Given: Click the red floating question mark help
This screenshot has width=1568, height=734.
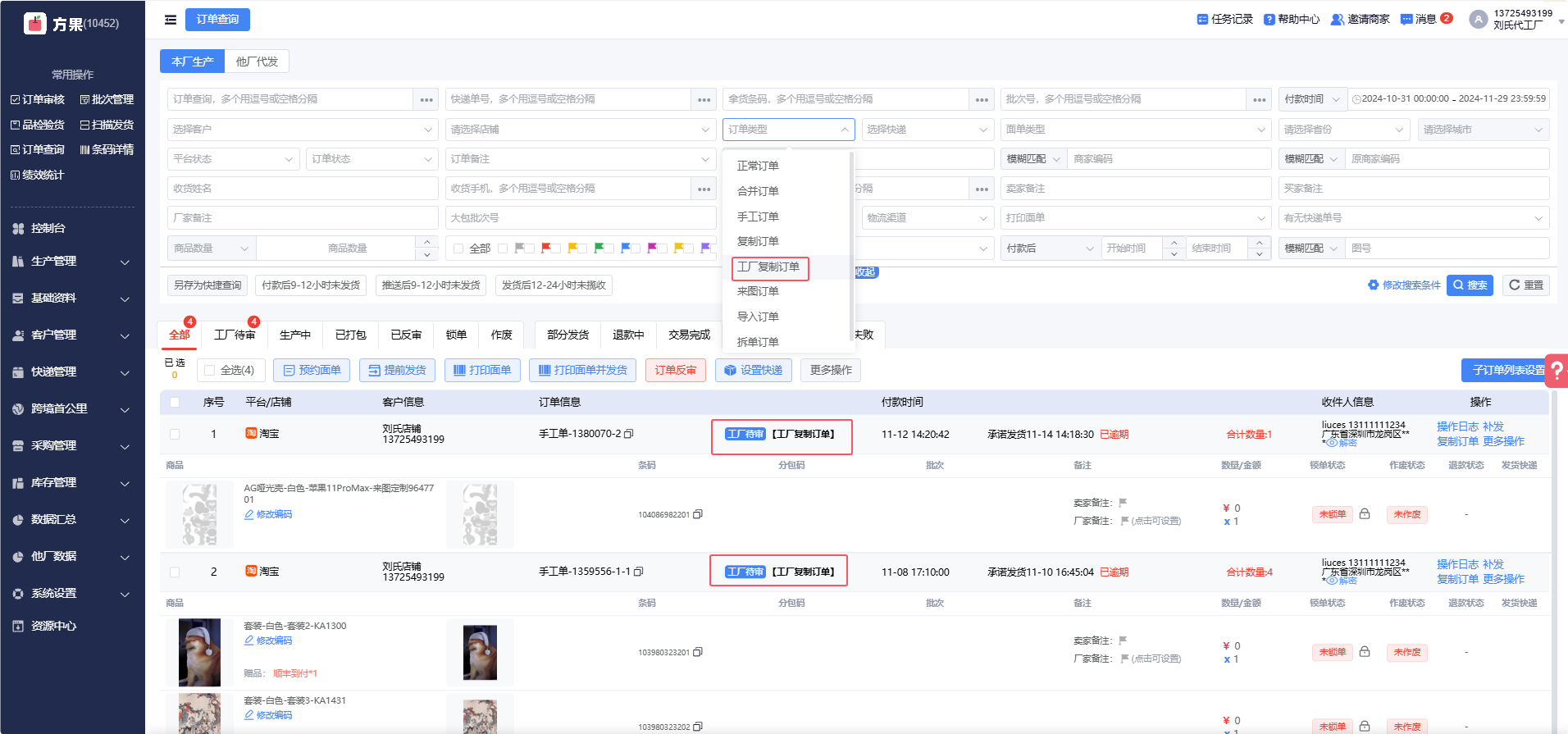Looking at the screenshot, I should (x=1556, y=371).
